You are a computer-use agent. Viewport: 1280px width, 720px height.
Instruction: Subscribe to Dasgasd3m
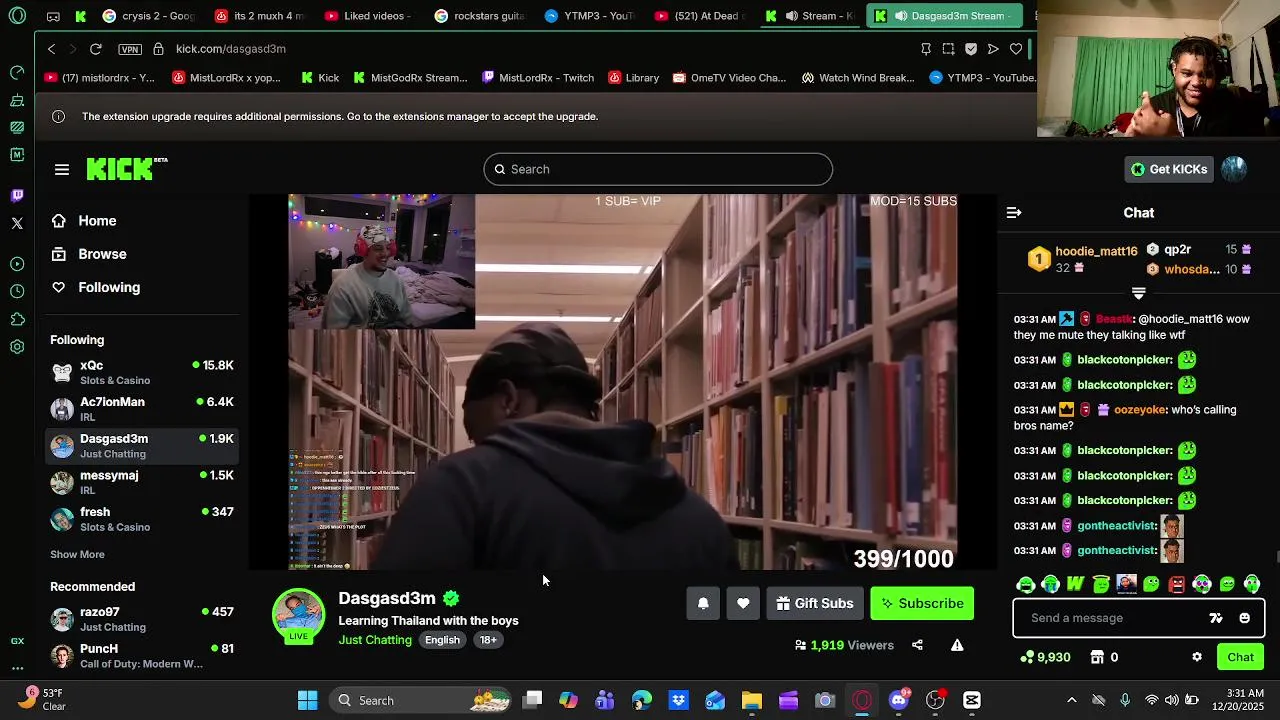[922, 603]
